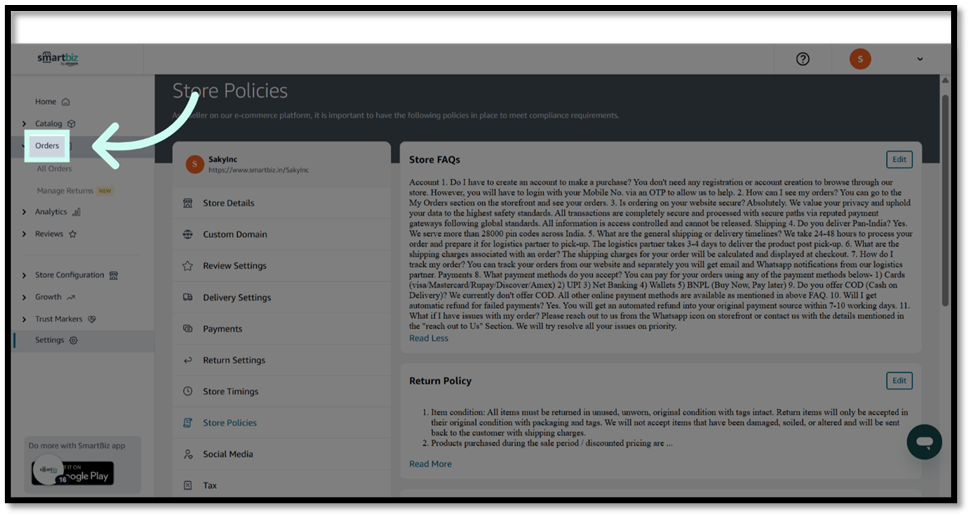The width and height of the screenshot is (970, 516).
Task: Click the Store Timings clock icon
Action: coord(188,391)
